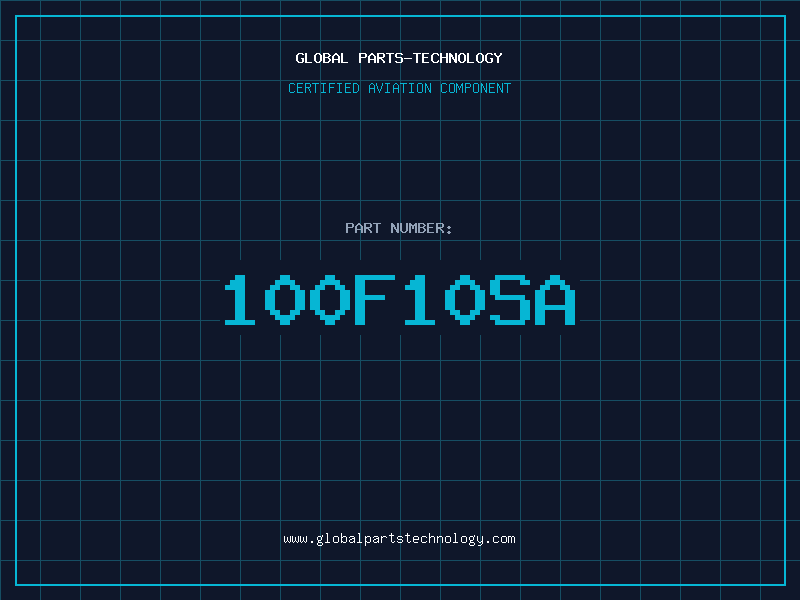Click the letter S in the part number
The height and width of the screenshot is (600, 800).
(x=512, y=301)
